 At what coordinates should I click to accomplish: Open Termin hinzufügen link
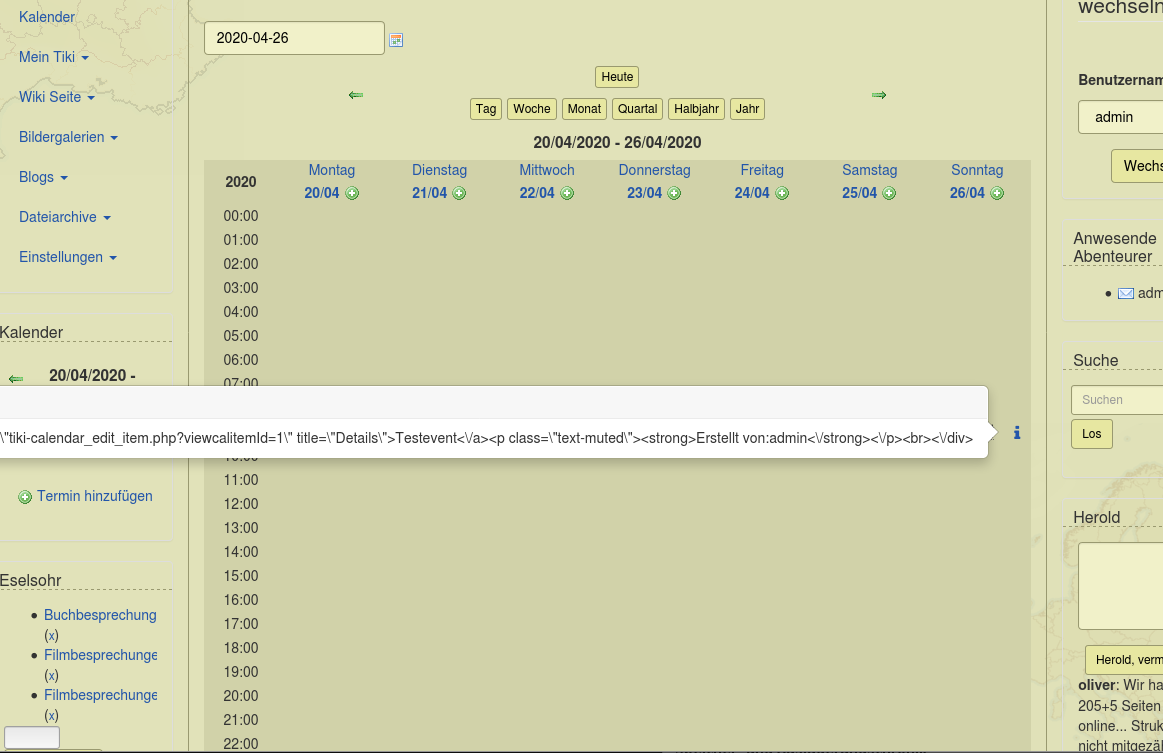pyautogui.click(x=95, y=496)
